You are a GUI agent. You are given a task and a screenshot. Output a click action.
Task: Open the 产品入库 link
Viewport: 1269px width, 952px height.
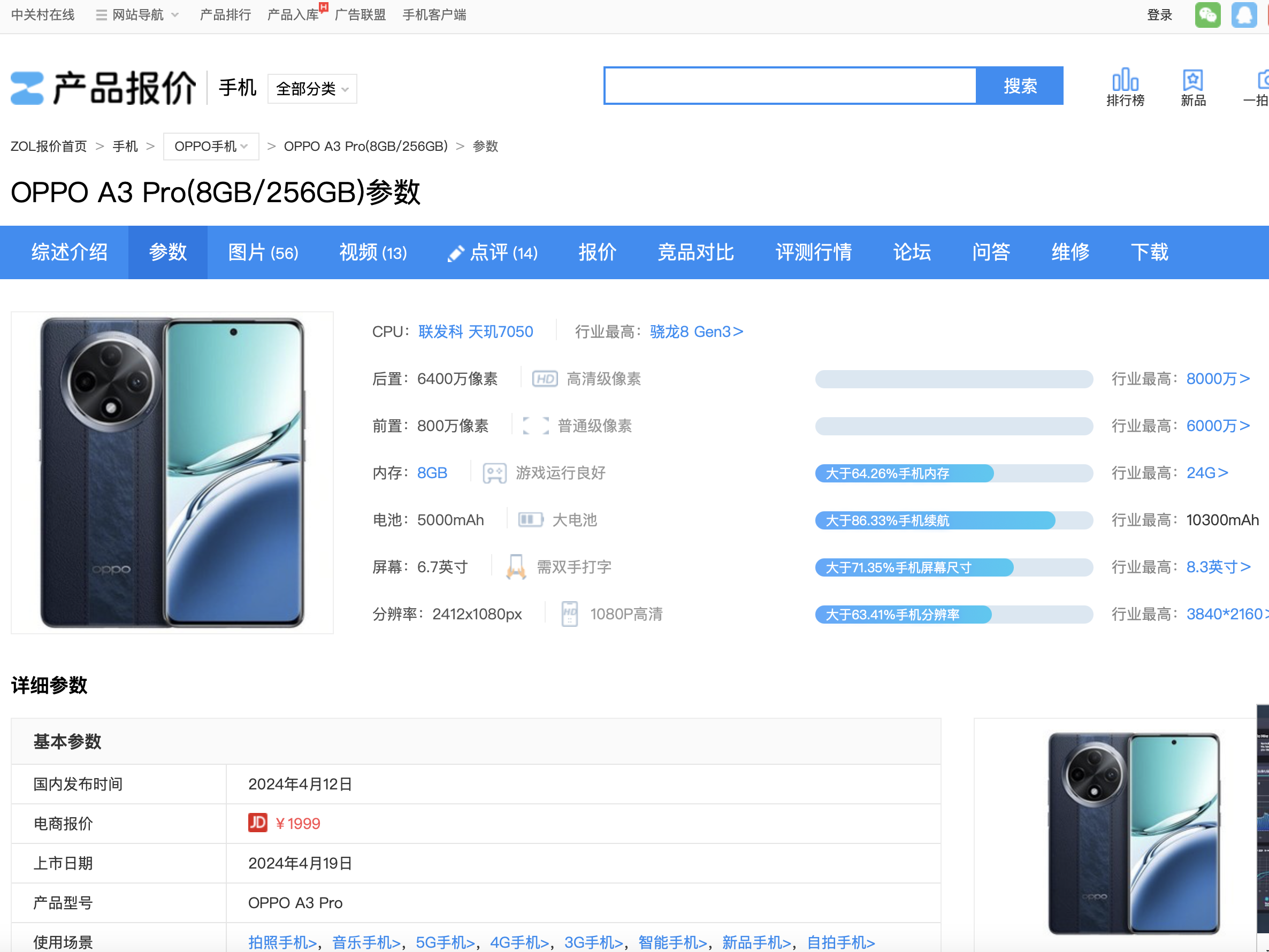(x=293, y=15)
